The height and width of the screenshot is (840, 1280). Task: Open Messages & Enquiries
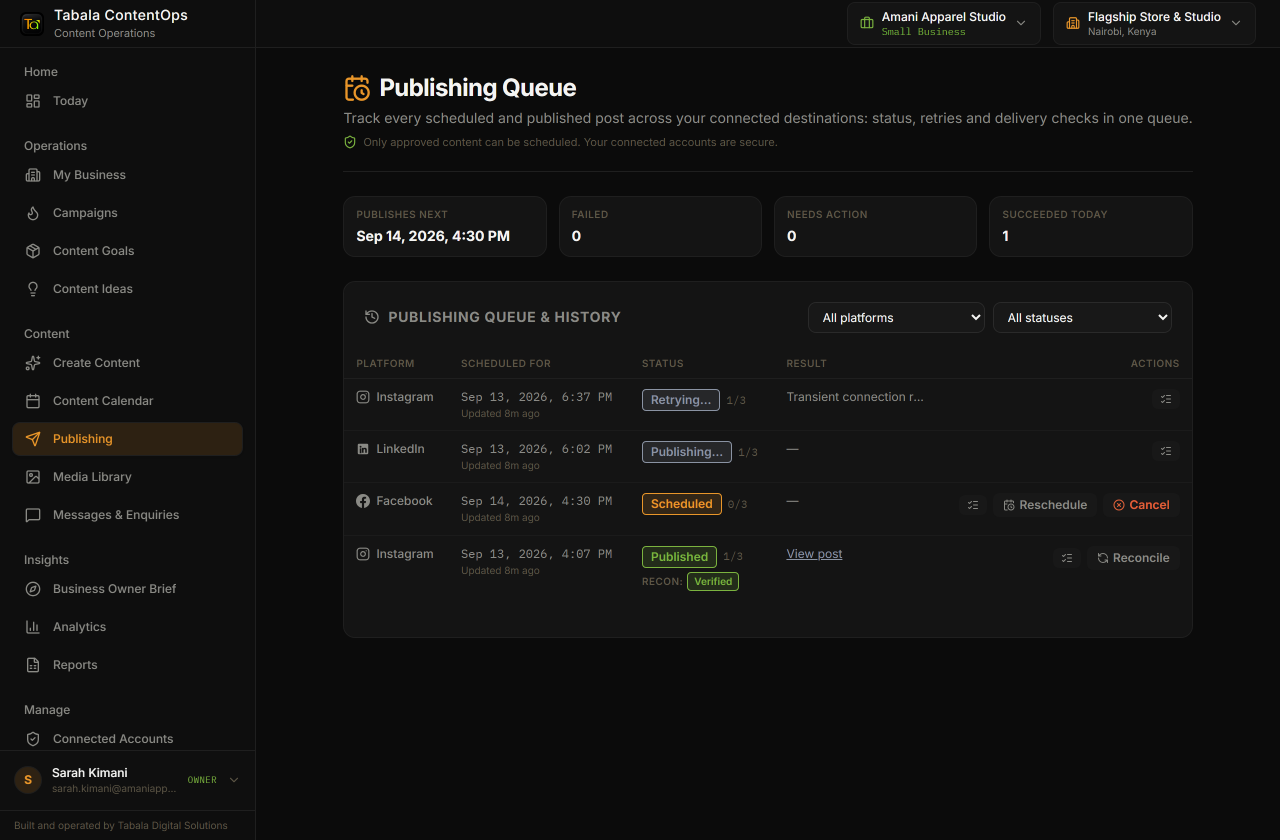pyautogui.click(x=127, y=515)
